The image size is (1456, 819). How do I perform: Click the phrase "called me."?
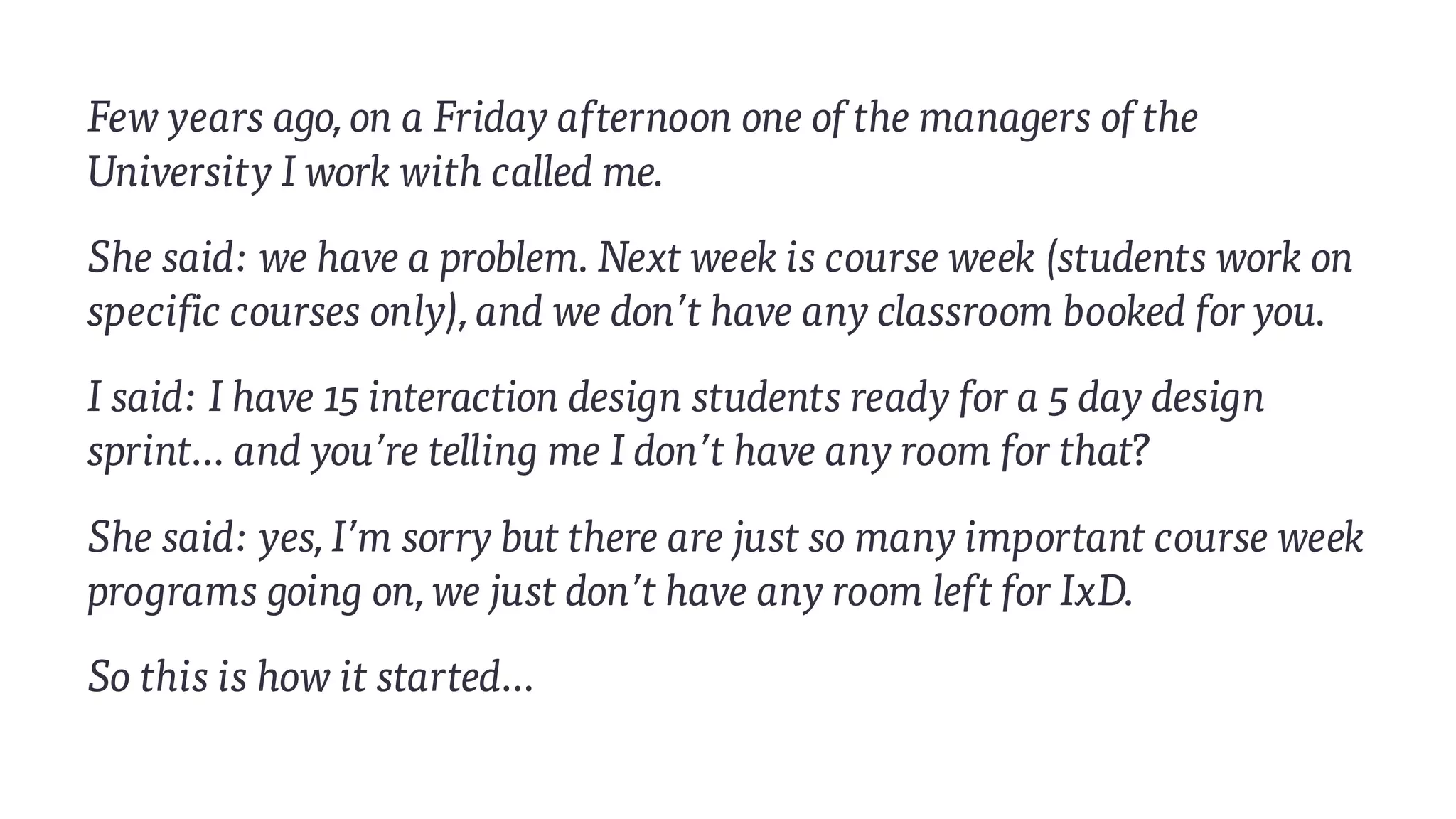[577, 173]
